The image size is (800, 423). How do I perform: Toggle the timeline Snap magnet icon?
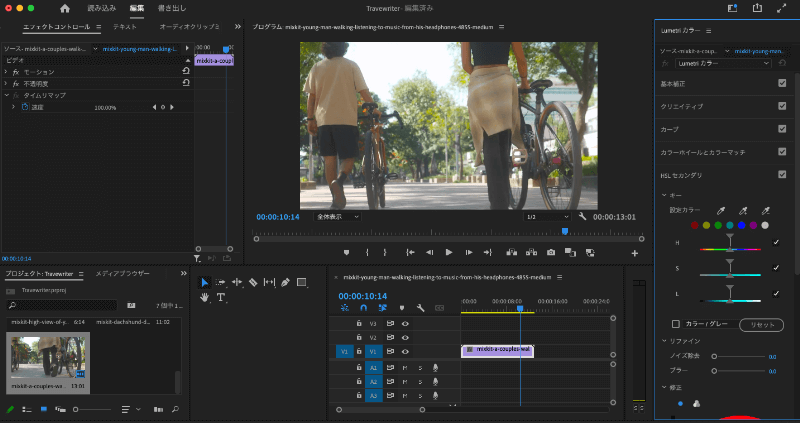point(362,308)
